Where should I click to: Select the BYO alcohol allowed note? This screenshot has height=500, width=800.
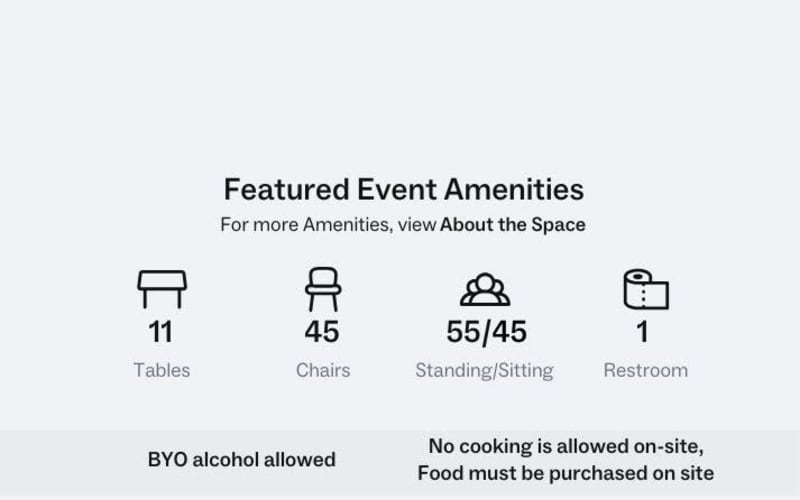[242, 460]
